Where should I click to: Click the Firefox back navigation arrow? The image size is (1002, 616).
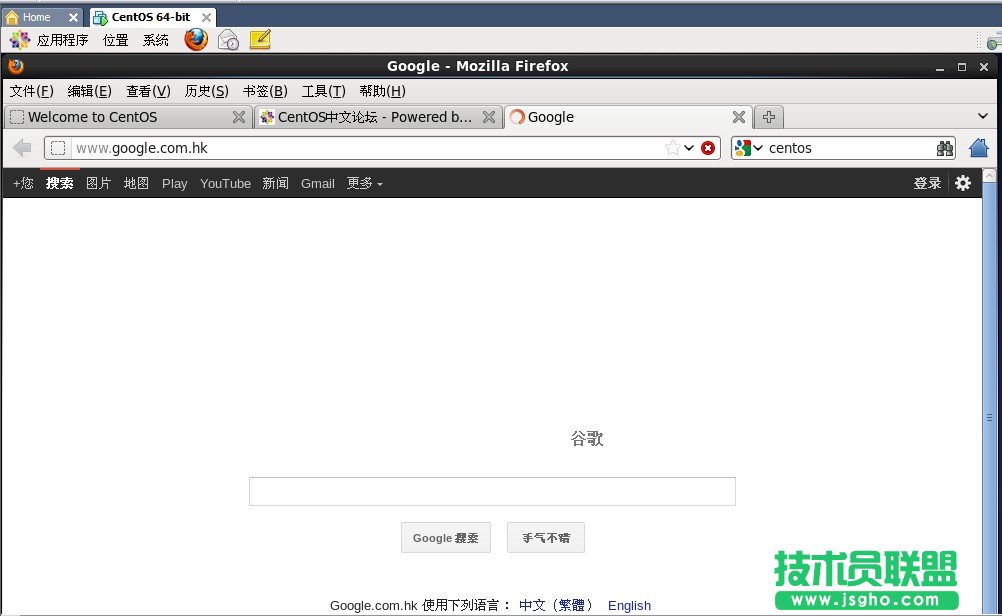21,148
